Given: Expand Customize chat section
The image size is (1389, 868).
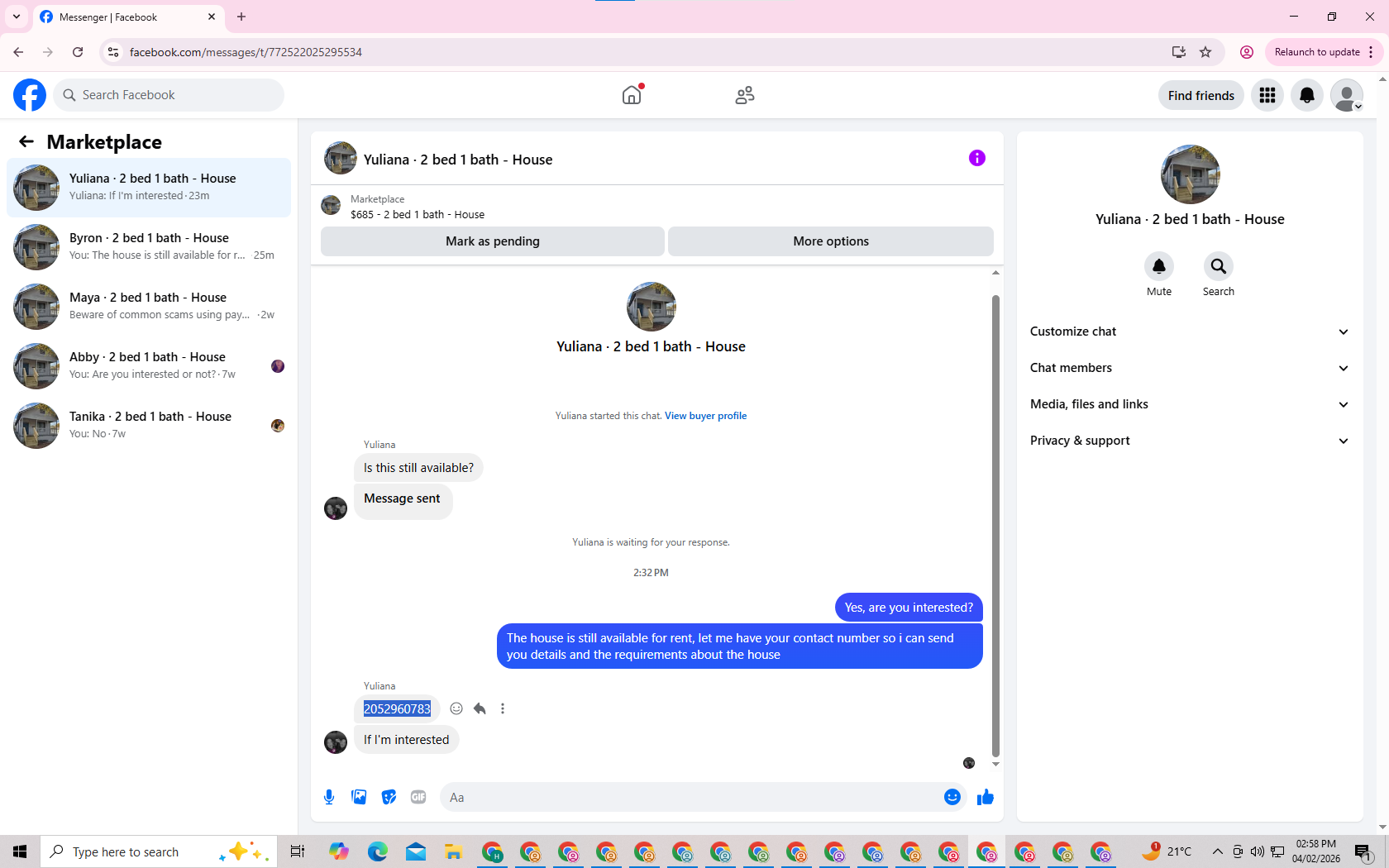Looking at the screenshot, I should tap(1190, 331).
